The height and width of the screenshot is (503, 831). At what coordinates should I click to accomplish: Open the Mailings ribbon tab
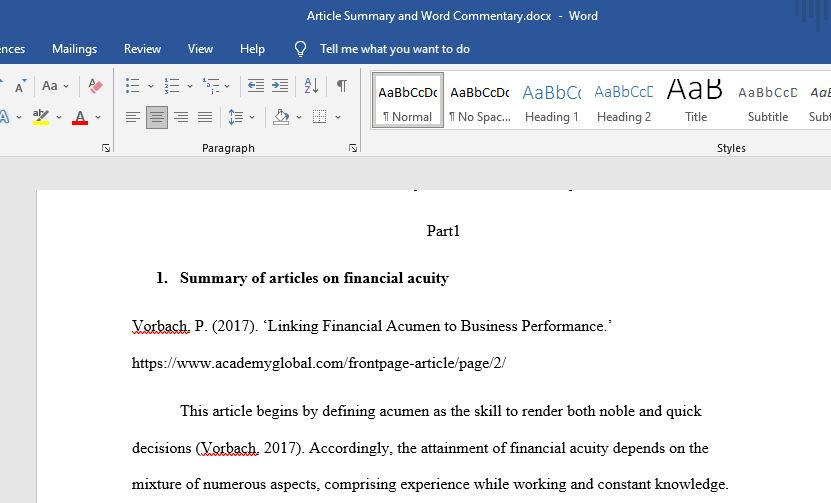click(74, 49)
